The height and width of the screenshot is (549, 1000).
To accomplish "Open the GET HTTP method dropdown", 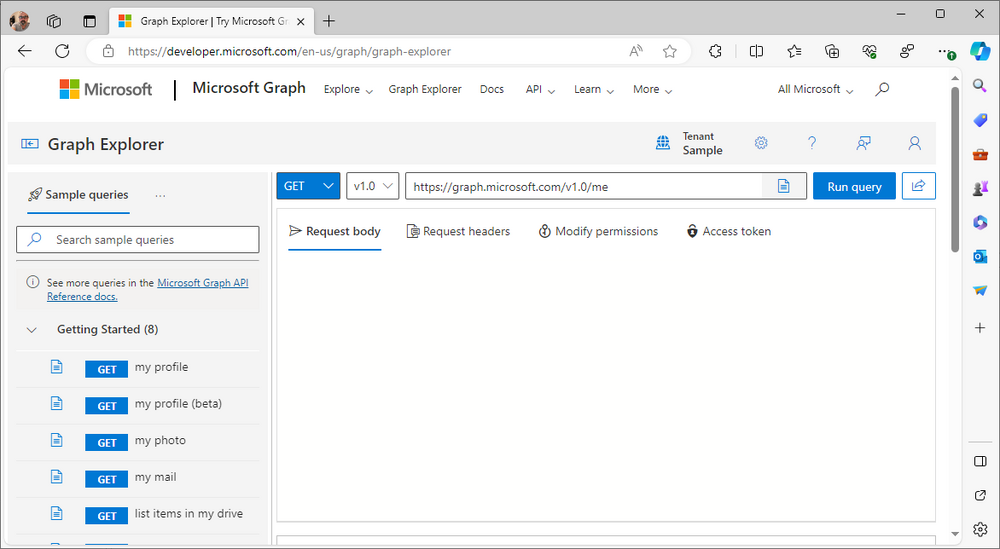I will [x=308, y=186].
